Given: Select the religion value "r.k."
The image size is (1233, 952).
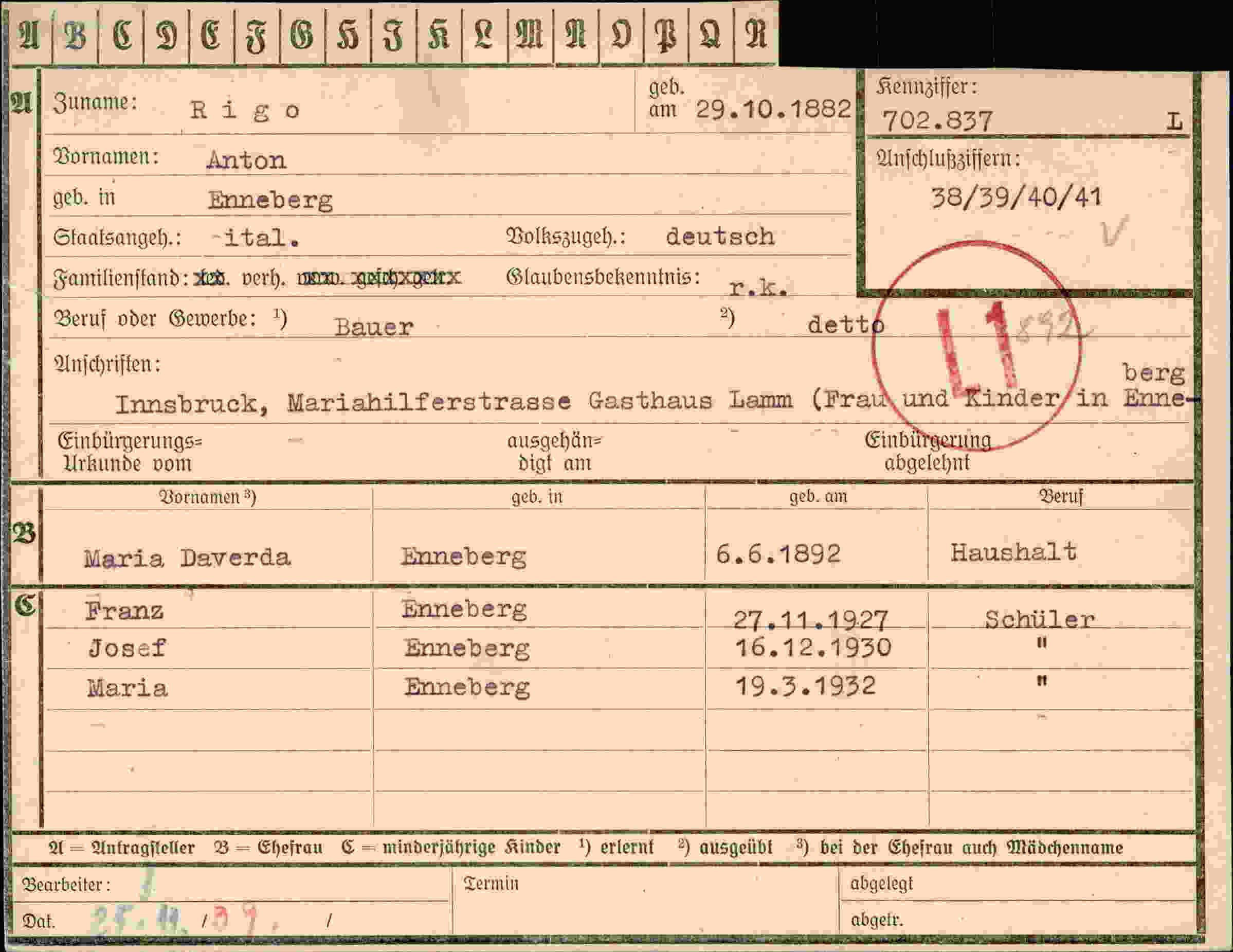Looking at the screenshot, I should 758,288.
